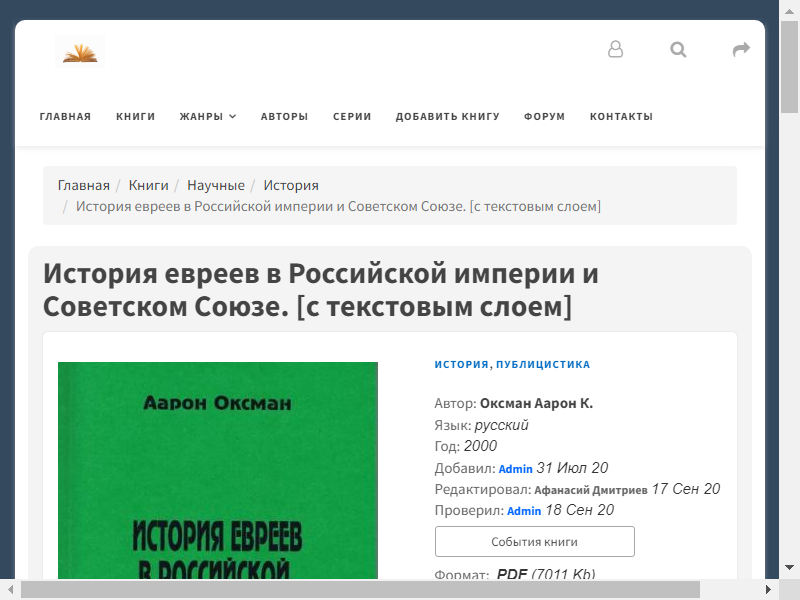Open the ИСТОРИЯ genre tag
The image size is (800, 600).
(461, 364)
